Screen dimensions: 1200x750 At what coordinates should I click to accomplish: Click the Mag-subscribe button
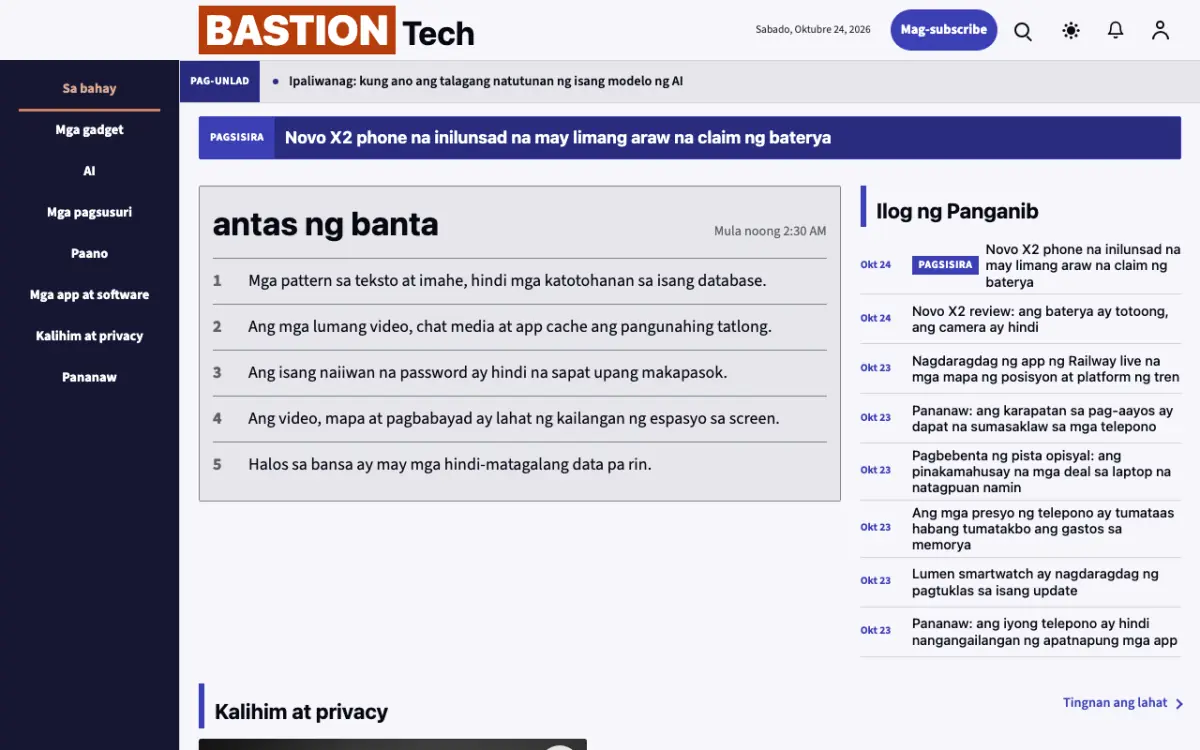pyautogui.click(x=944, y=30)
